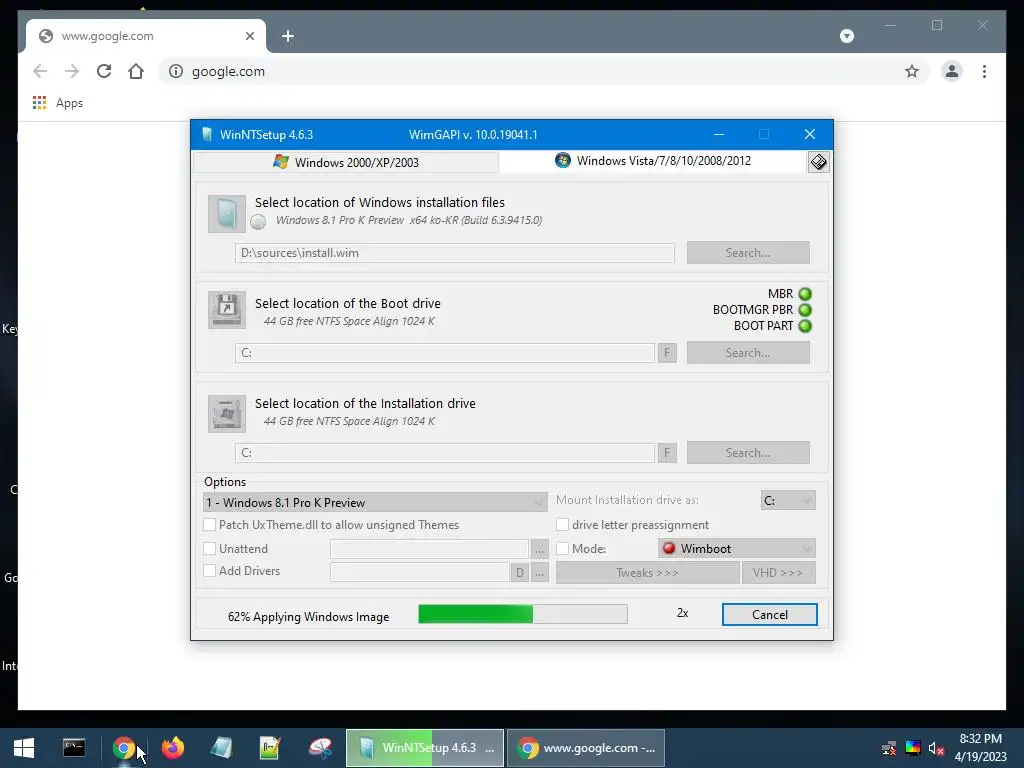The height and width of the screenshot is (768, 1024).
Task: Reload the google.com page
Action: click(104, 71)
